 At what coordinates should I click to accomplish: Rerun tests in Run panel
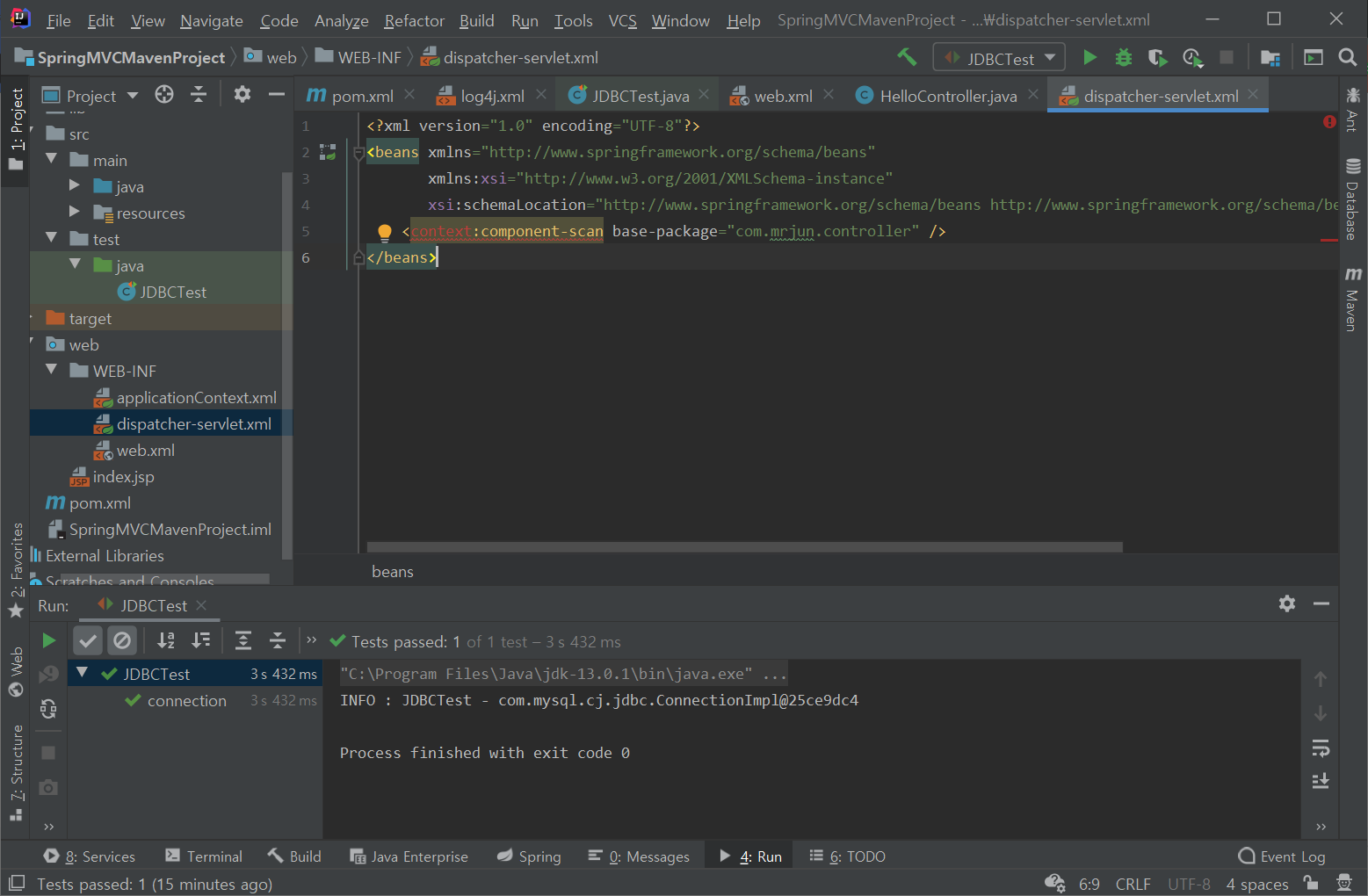point(49,641)
